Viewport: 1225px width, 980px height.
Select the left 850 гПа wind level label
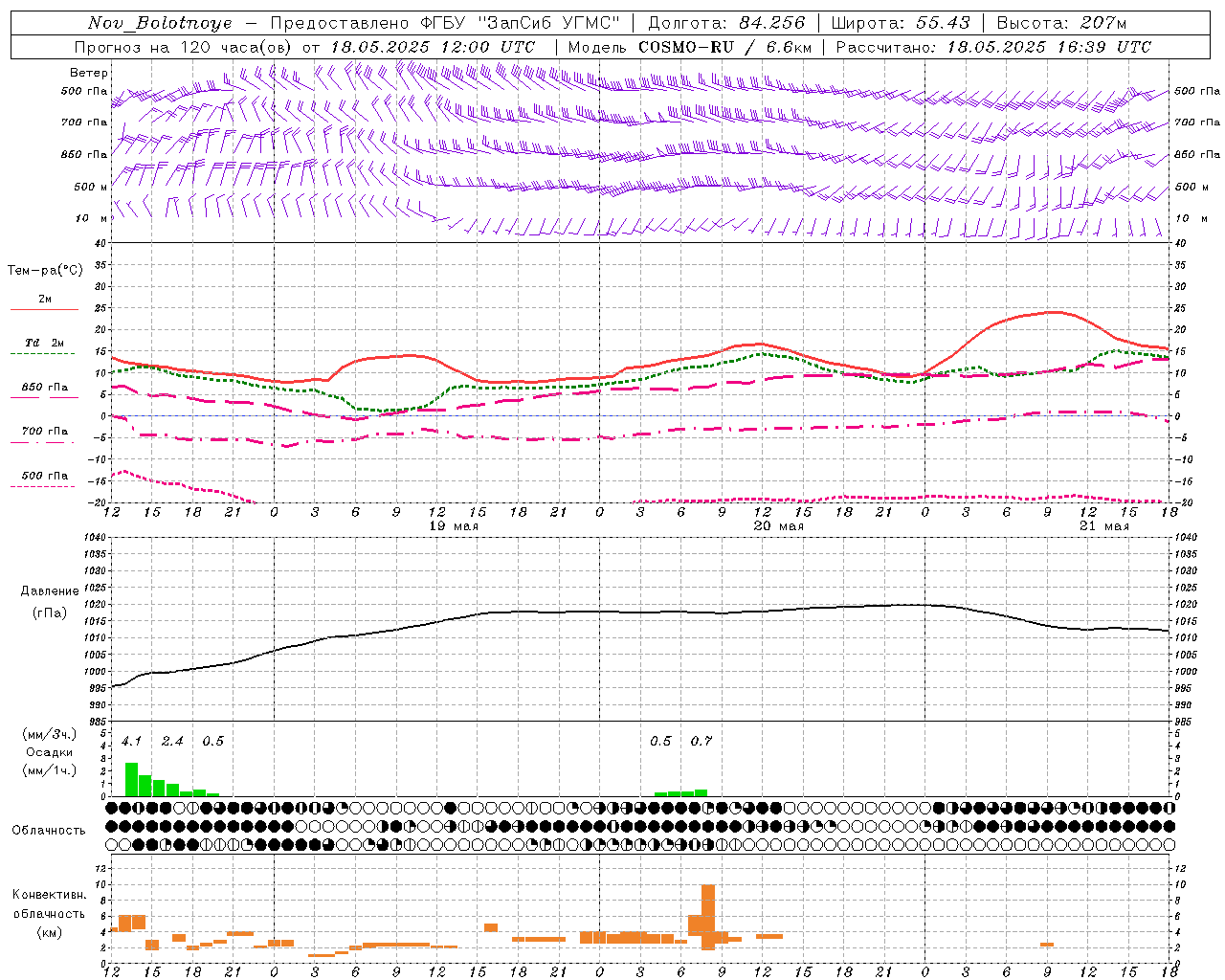click(84, 154)
